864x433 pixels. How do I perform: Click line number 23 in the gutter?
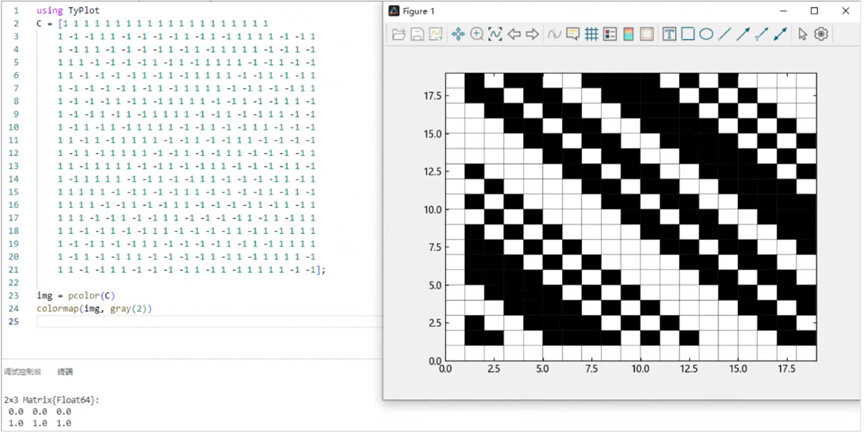14,295
